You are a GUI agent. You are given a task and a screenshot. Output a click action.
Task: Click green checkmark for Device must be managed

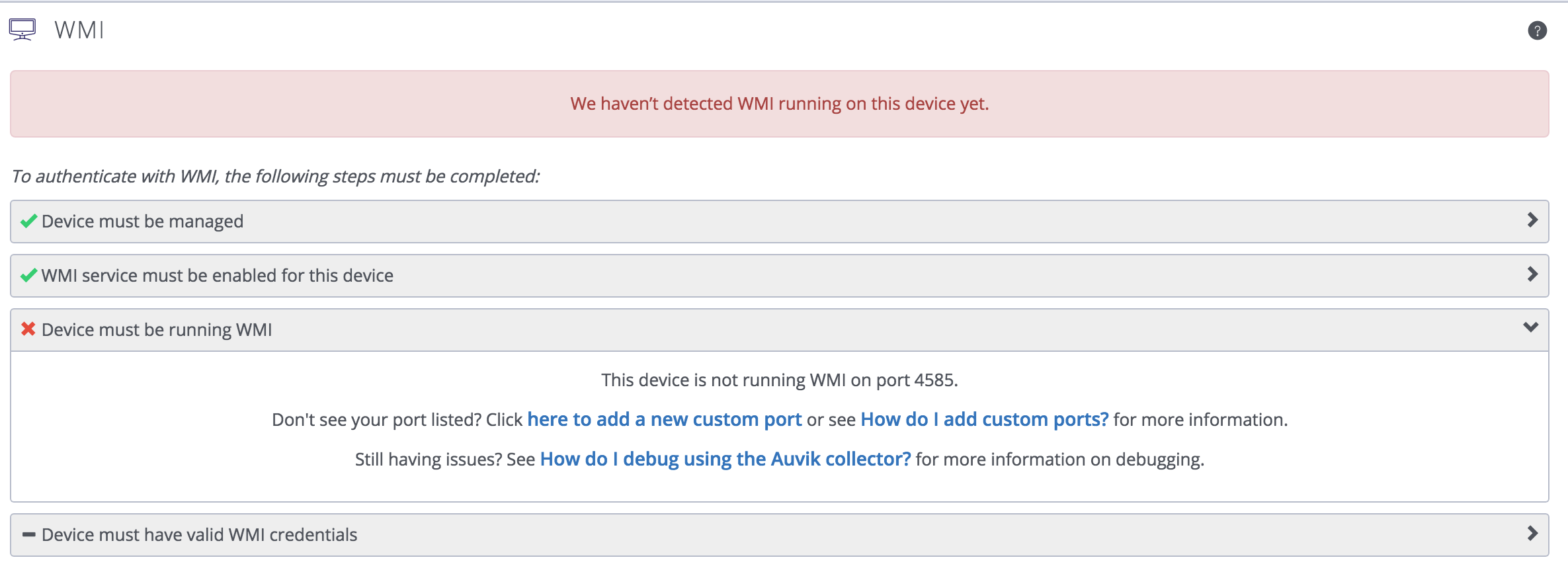pos(28,221)
